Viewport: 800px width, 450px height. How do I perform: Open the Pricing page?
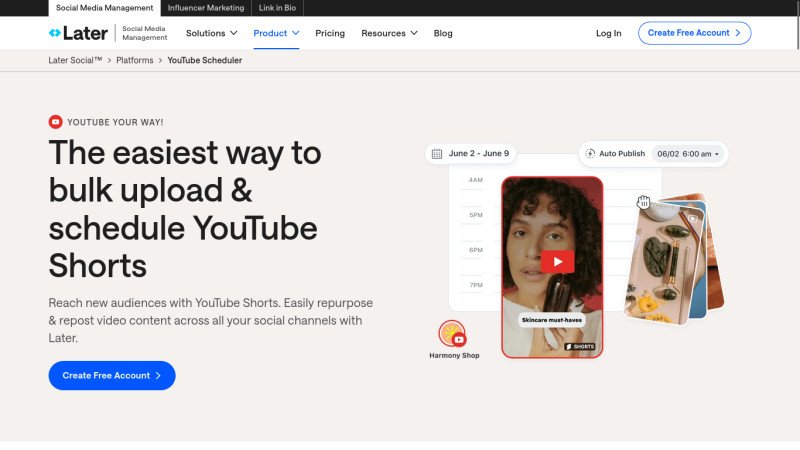[x=330, y=33]
